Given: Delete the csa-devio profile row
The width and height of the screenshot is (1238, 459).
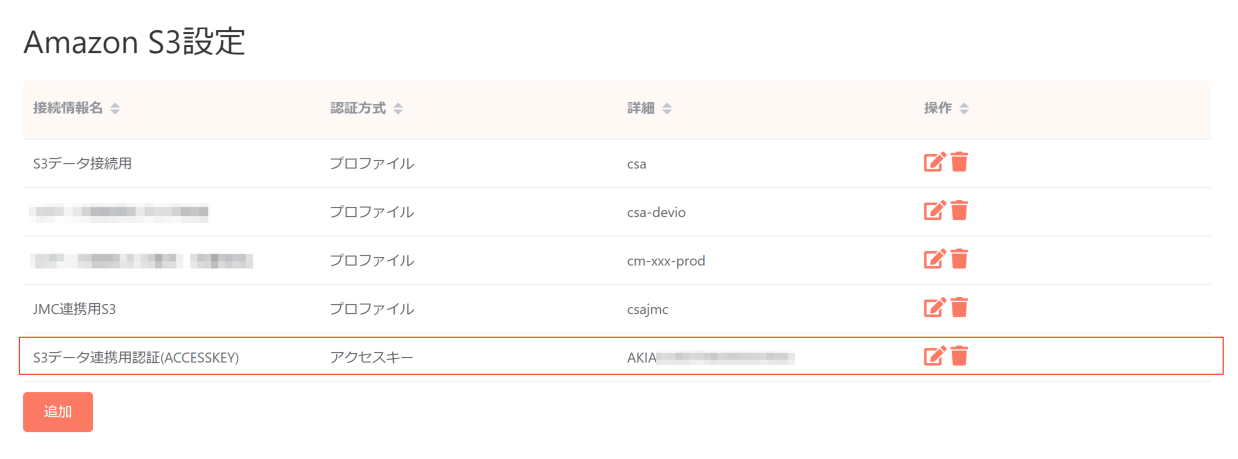Looking at the screenshot, I should (x=959, y=211).
